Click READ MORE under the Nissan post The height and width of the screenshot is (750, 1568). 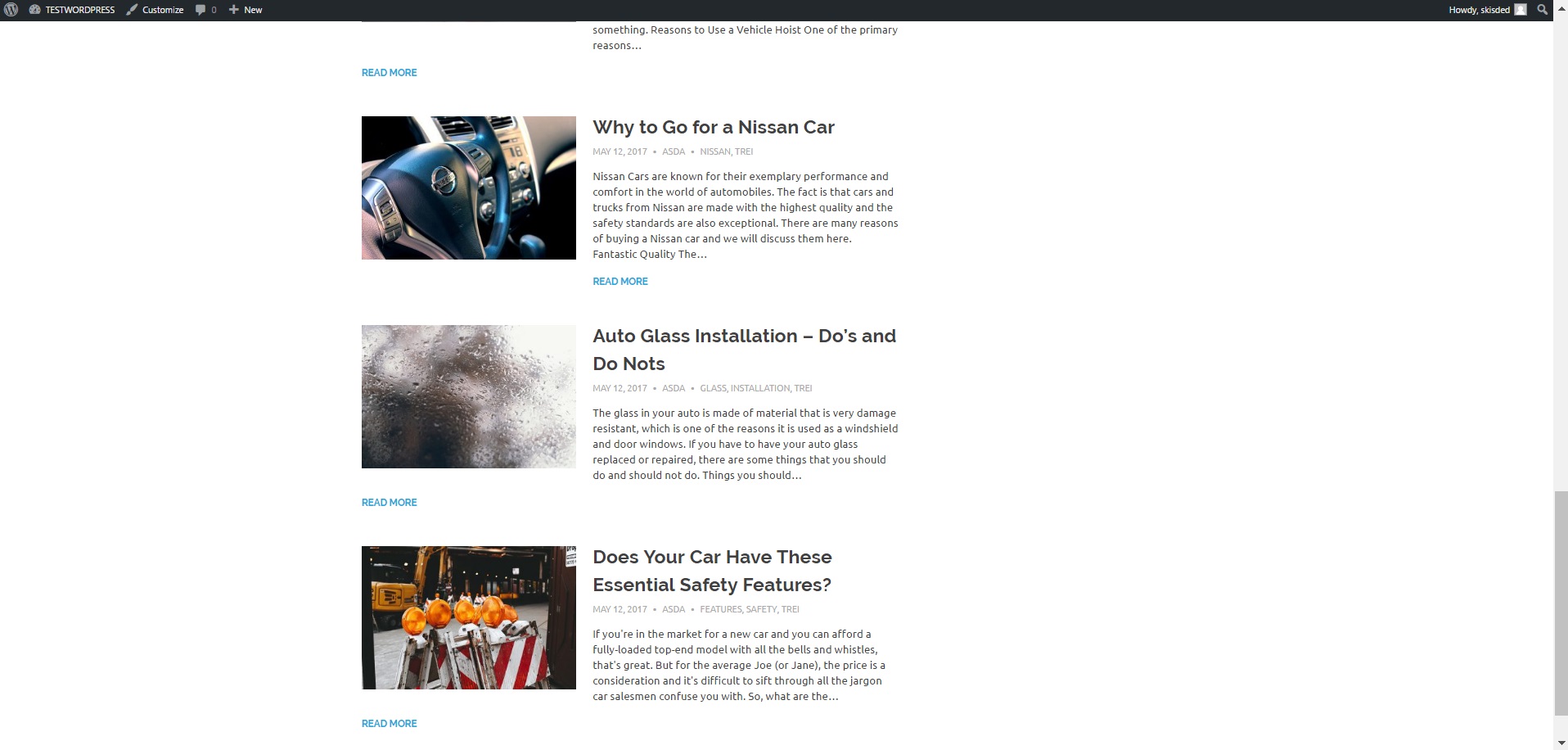click(620, 281)
